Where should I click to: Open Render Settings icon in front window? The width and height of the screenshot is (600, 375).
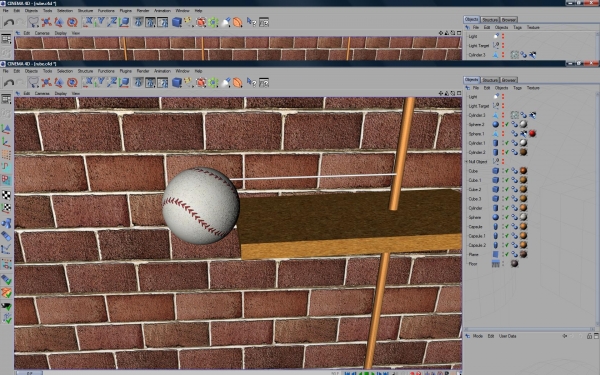pyautogui.click(x=163, y=82)
